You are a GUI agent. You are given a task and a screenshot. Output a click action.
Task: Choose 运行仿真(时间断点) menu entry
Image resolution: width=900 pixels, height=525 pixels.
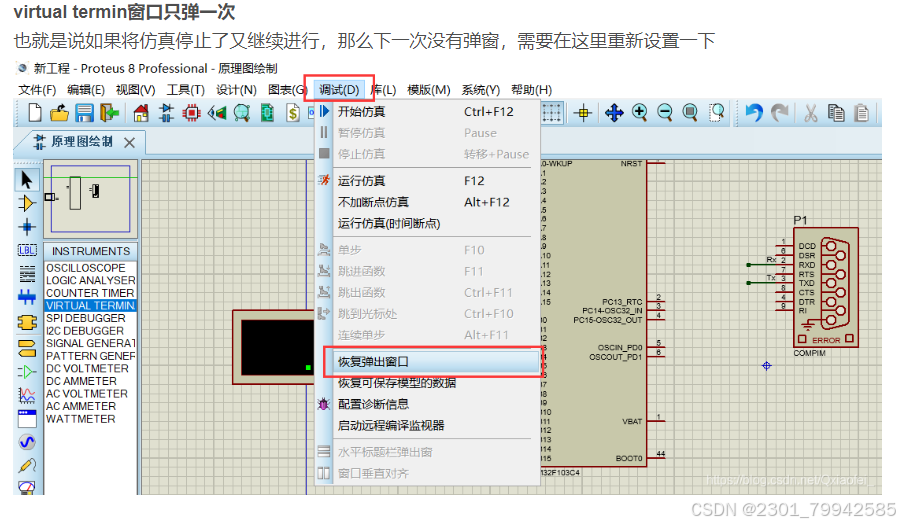[428, 223]
